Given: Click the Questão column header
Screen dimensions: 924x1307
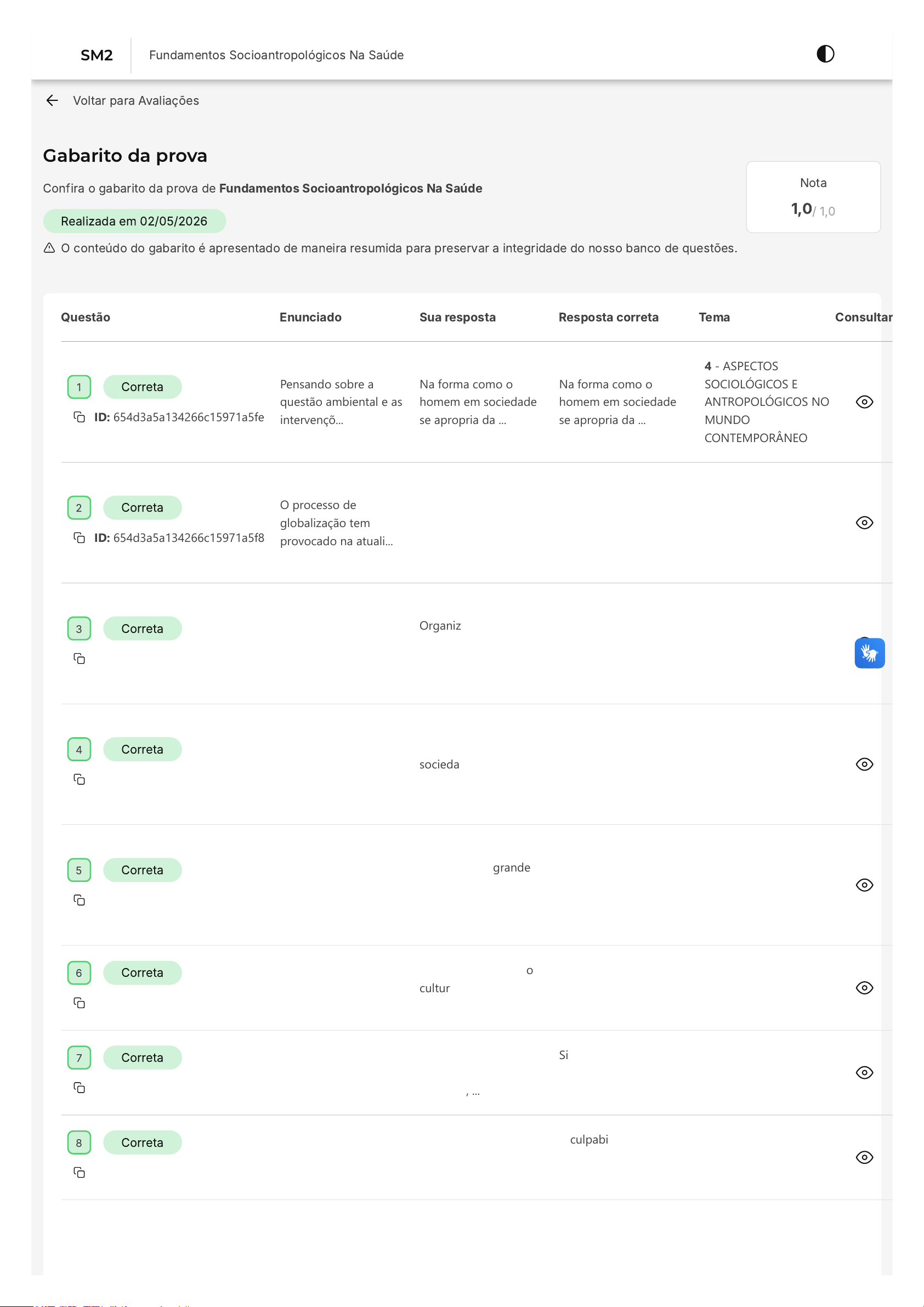Looking at the screenshot, I should 86,318.
